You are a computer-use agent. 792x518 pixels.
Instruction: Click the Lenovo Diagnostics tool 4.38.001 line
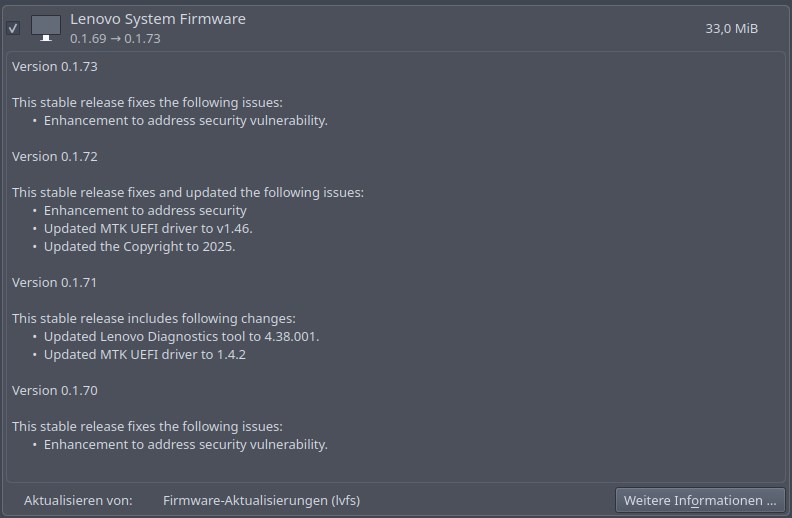tap(181, 336)
